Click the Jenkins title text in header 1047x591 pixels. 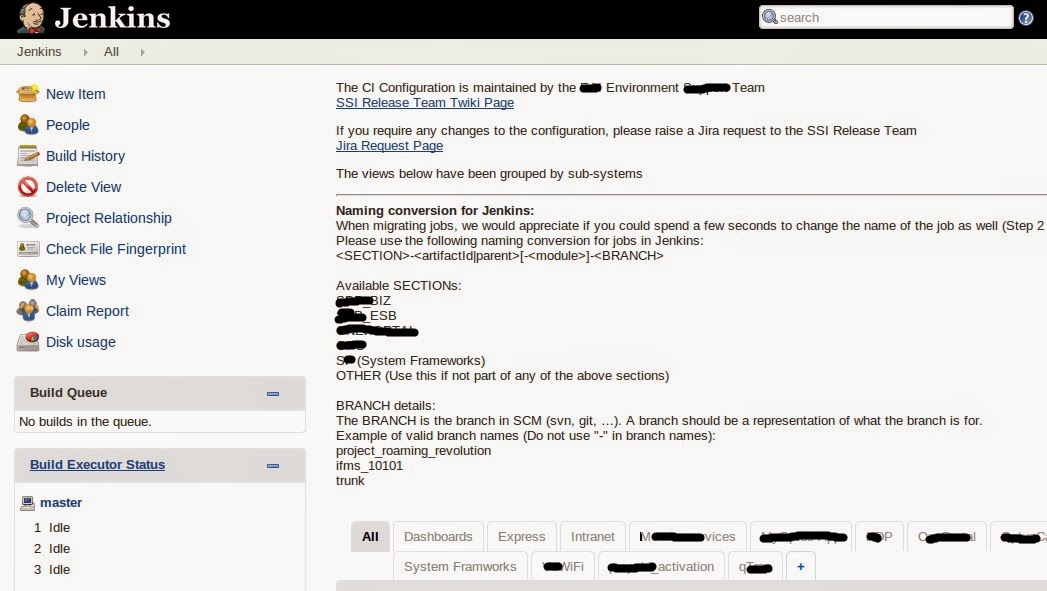coord(112,18)
